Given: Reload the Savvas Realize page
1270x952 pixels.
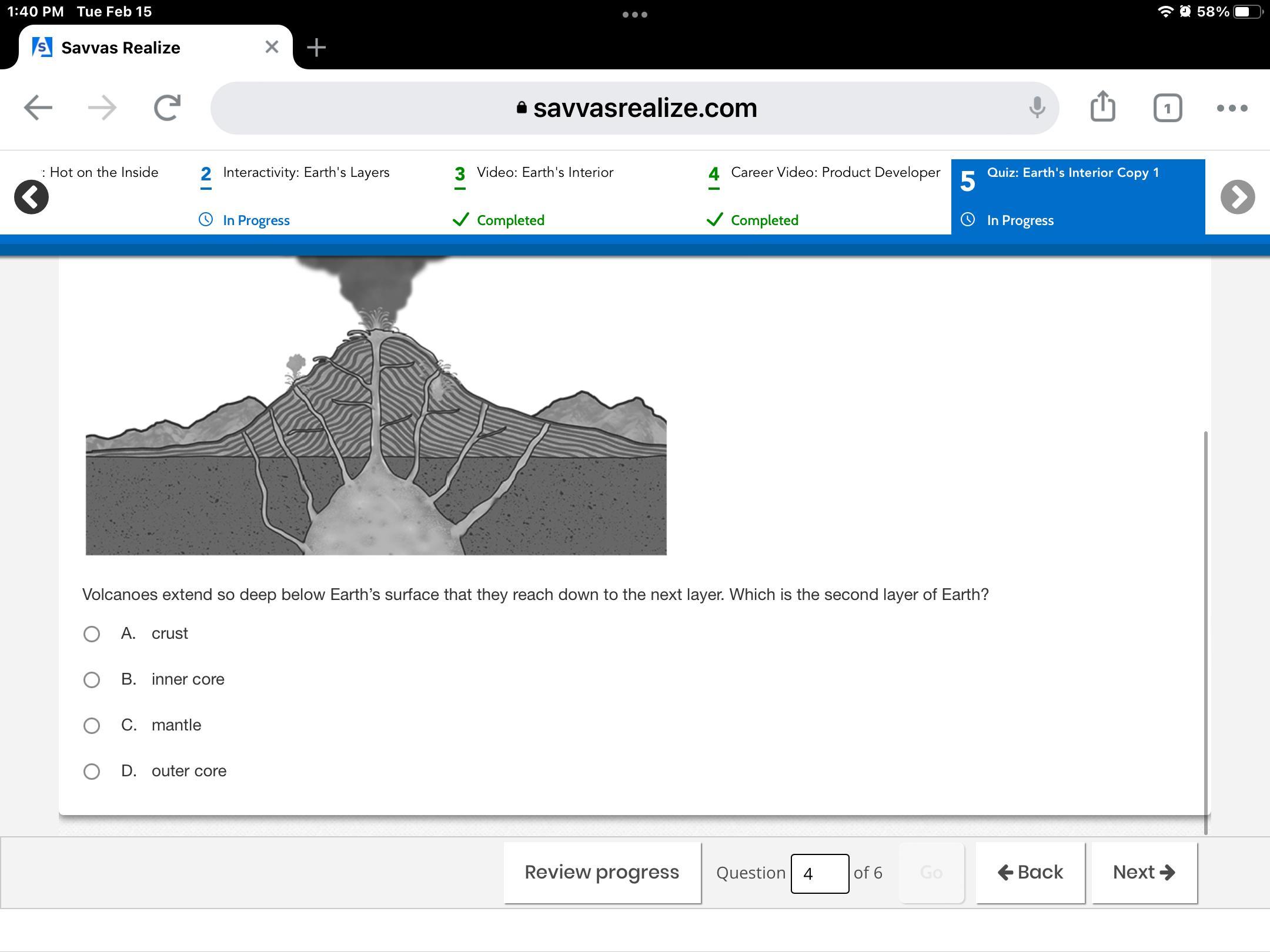Looking at the screenshot, I should pyautogui.click(x=167, y=108).
